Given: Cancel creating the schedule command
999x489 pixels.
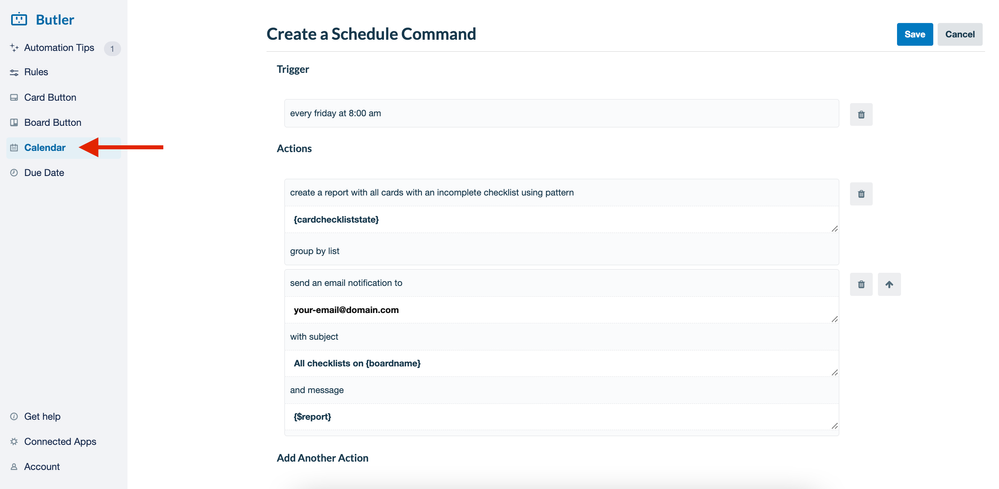Looking at the screenshot, I should [959, 34].
